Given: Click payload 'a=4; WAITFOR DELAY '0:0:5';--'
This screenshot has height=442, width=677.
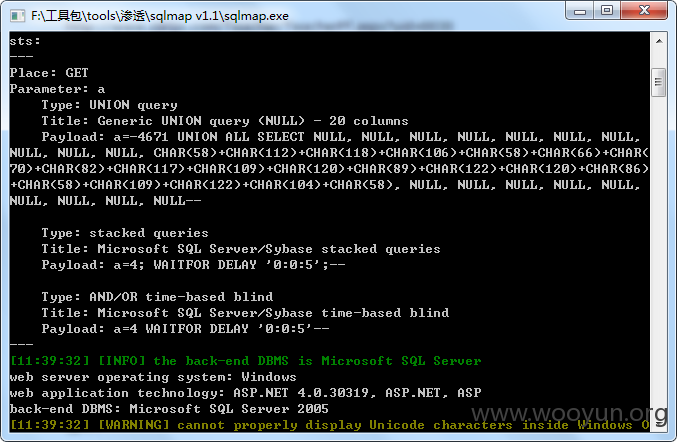Looking at the screenshot, I should click(229, 265).
